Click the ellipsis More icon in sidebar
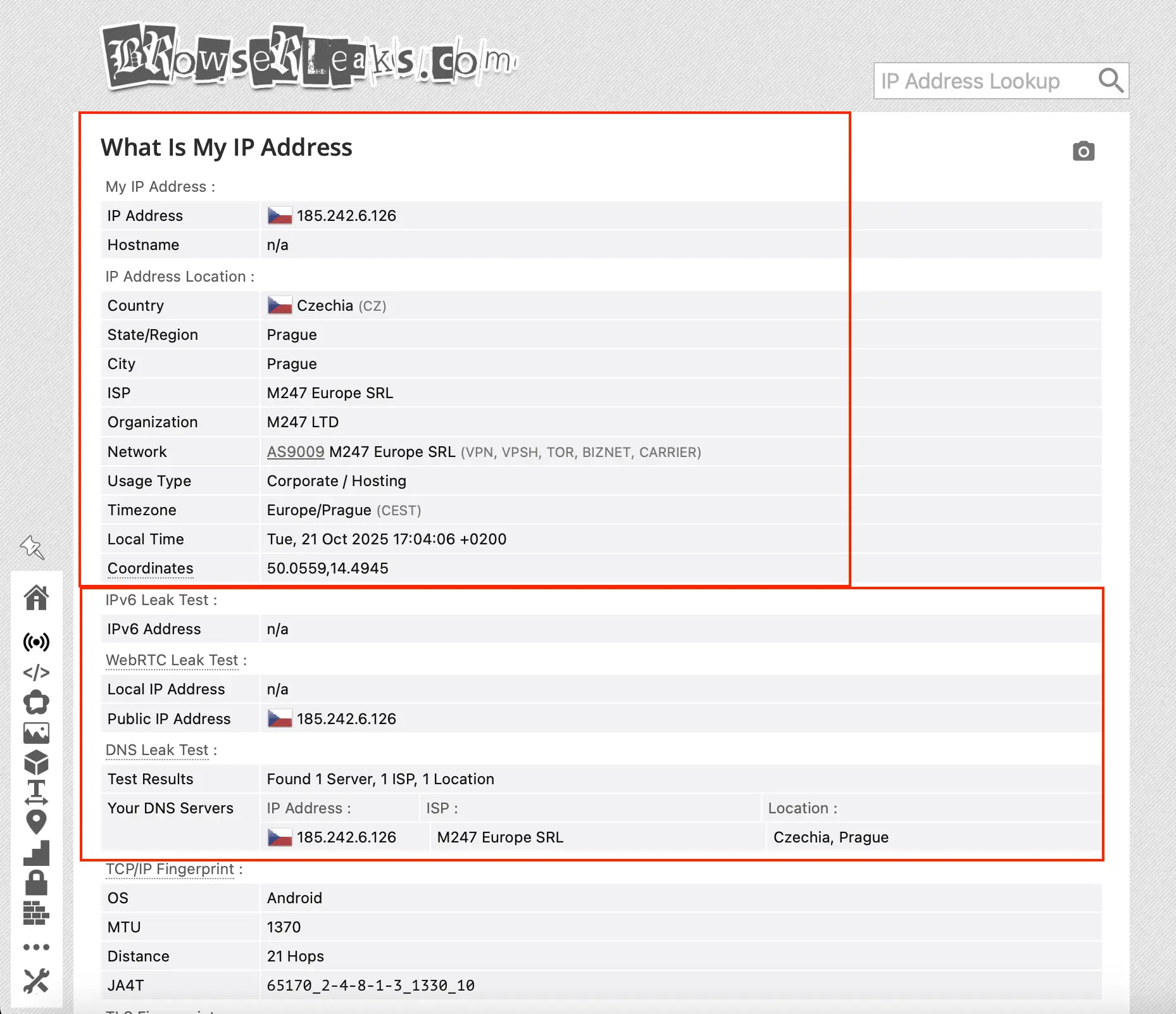 (37, 946)
